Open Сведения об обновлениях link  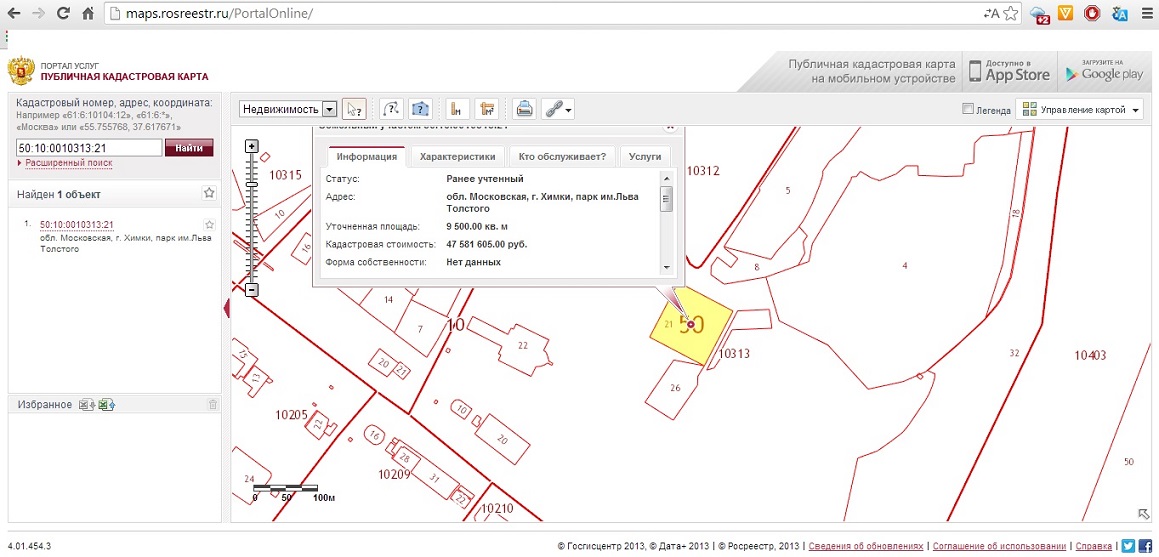tap(866, 546)
